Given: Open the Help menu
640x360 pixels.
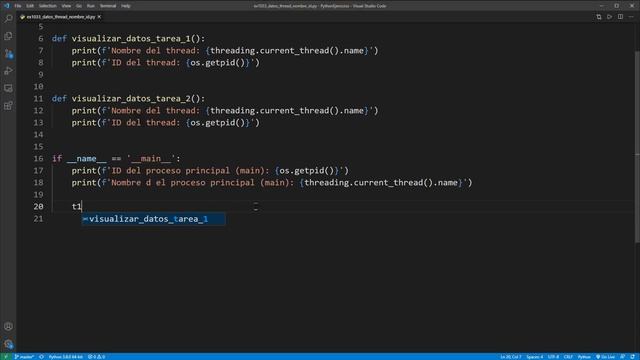Looking at the screenshot, I should pos(126,6).
